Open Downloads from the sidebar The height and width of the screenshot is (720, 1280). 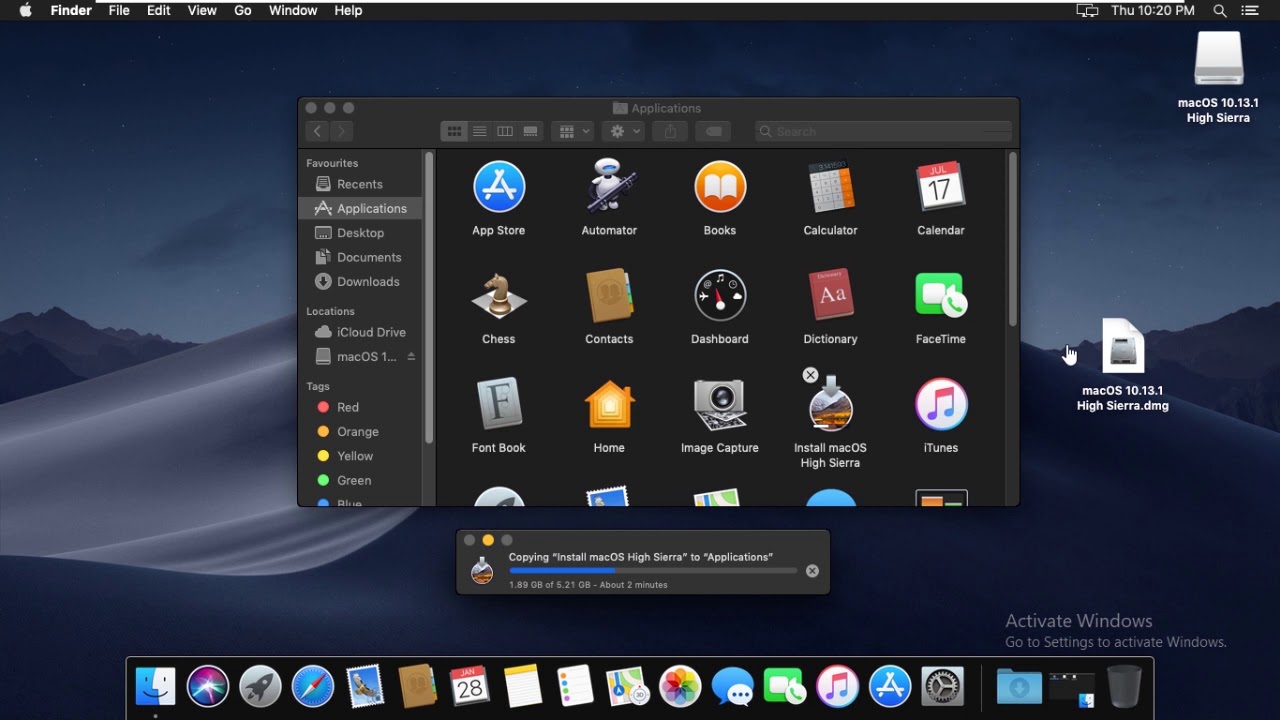(x=360, y=282)
